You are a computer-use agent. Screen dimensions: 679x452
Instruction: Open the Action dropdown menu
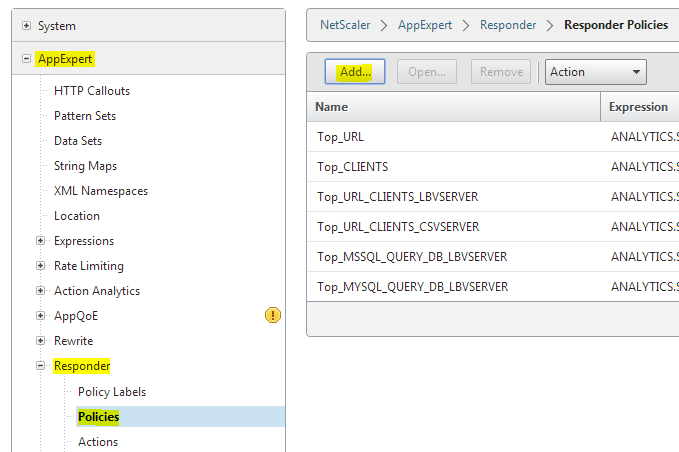596,72
